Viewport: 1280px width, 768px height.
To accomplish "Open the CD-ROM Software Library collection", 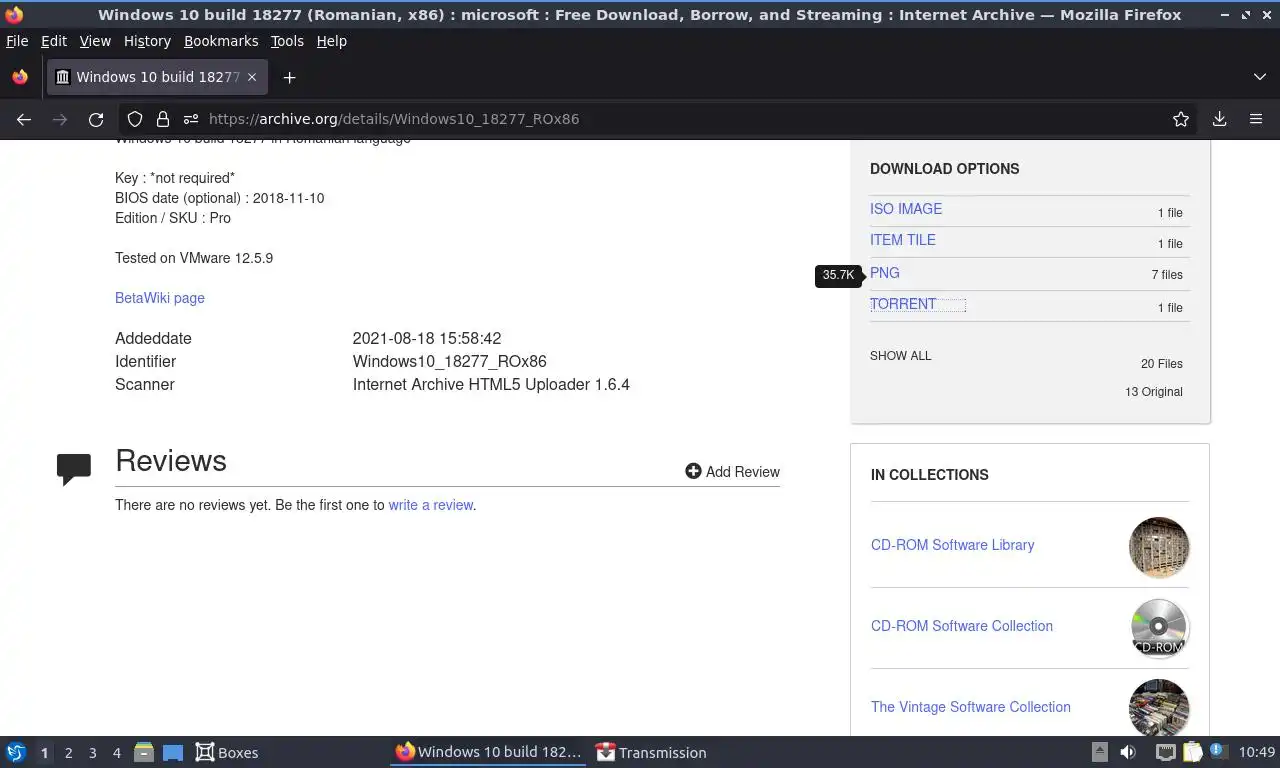I will pyautogui.click(x=952, y=545).
